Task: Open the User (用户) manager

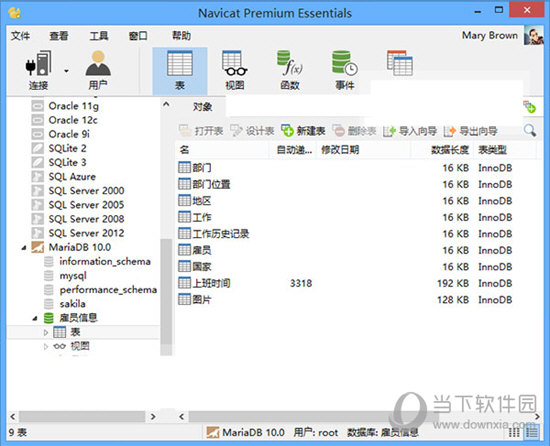Action: click(x=98, y=70)
